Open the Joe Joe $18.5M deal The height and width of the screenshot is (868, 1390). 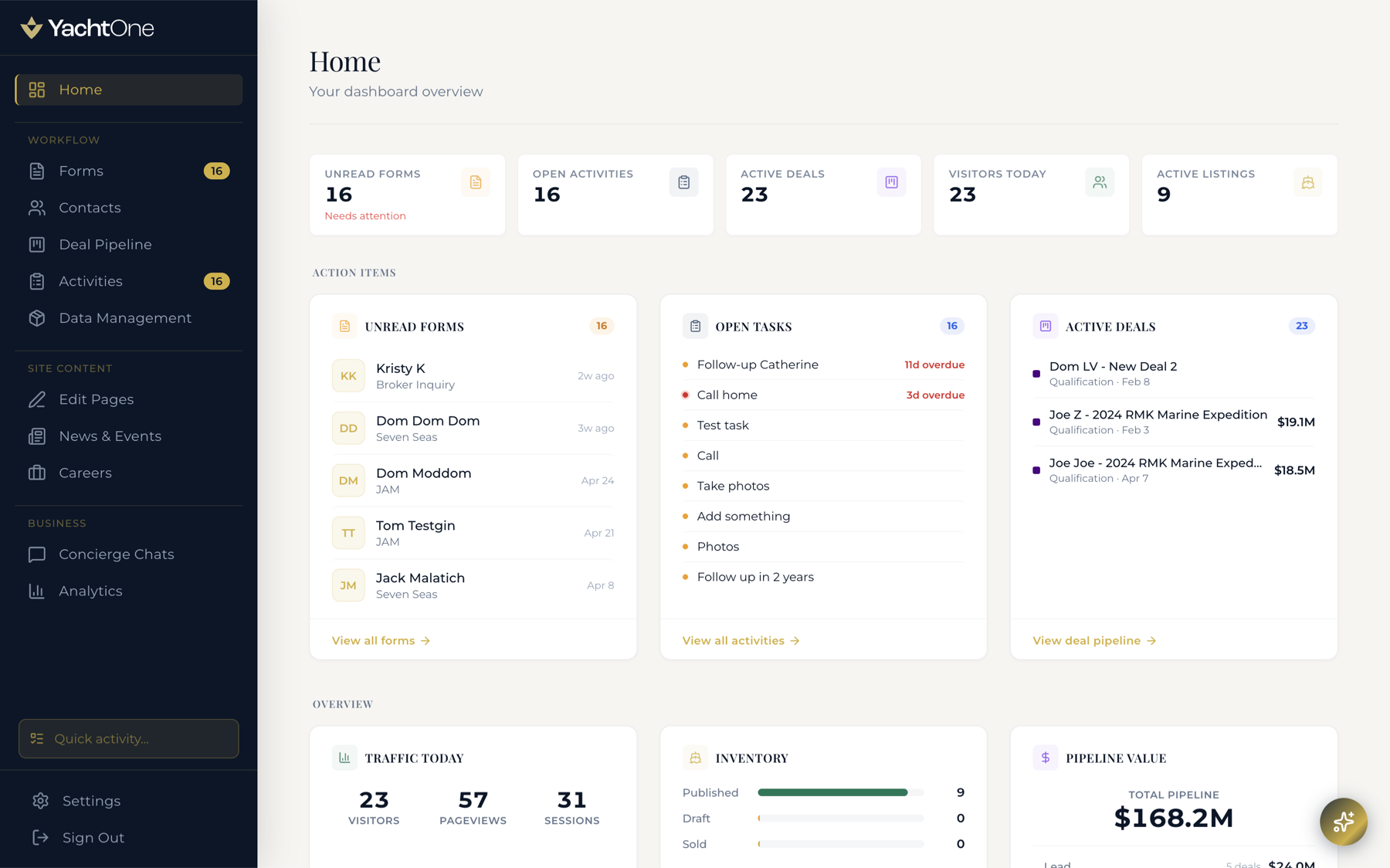click(1174, 470)
